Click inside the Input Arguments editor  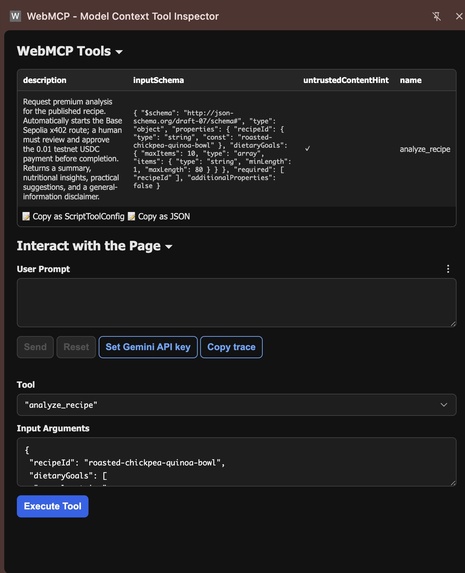237,462
